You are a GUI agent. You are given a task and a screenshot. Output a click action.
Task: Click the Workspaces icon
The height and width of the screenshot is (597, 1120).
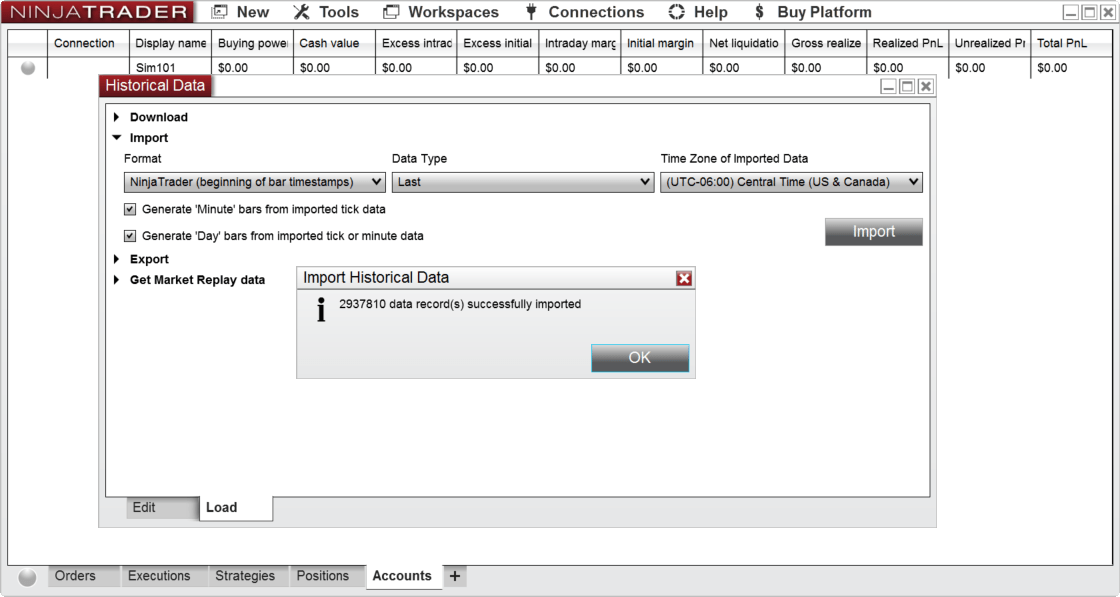pos(391,12)
